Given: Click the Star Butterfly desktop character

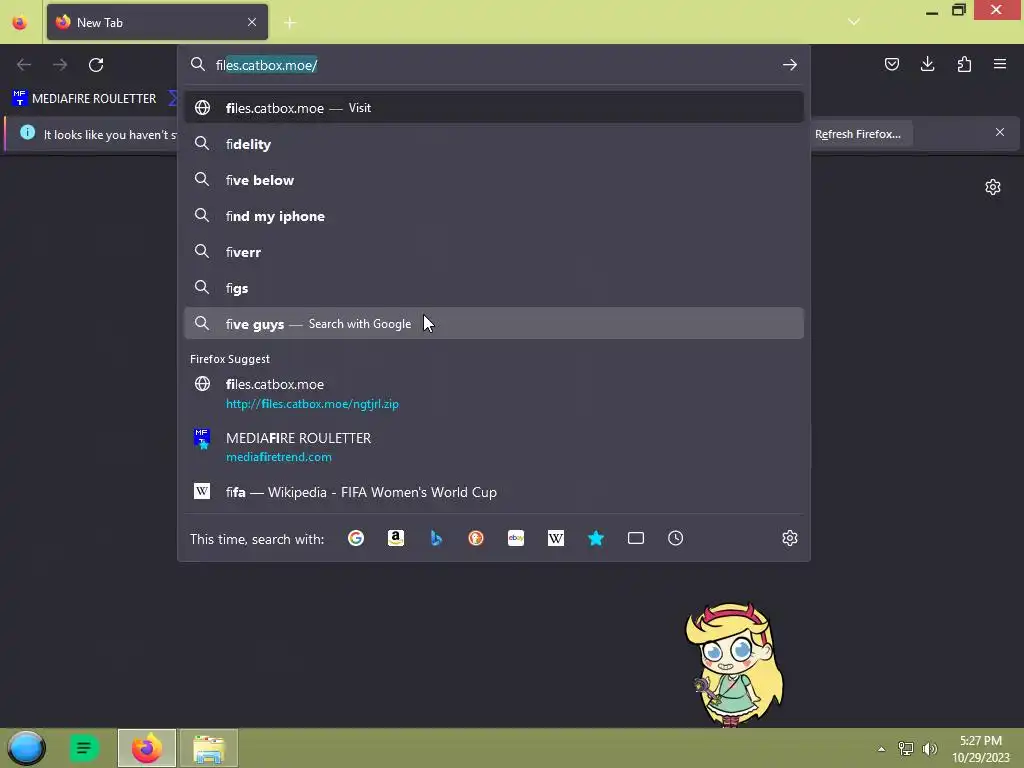Looking at the screenshot, I should [734, 664].
